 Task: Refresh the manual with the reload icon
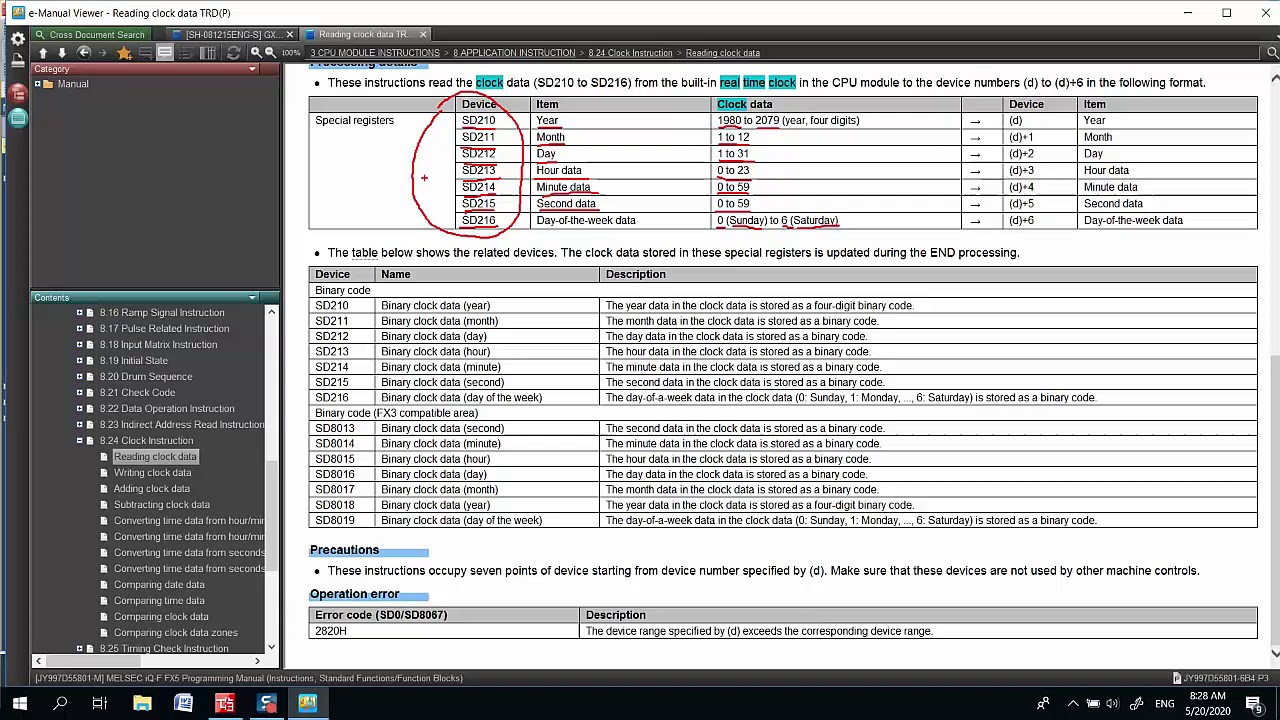click(x=233, y=53)
